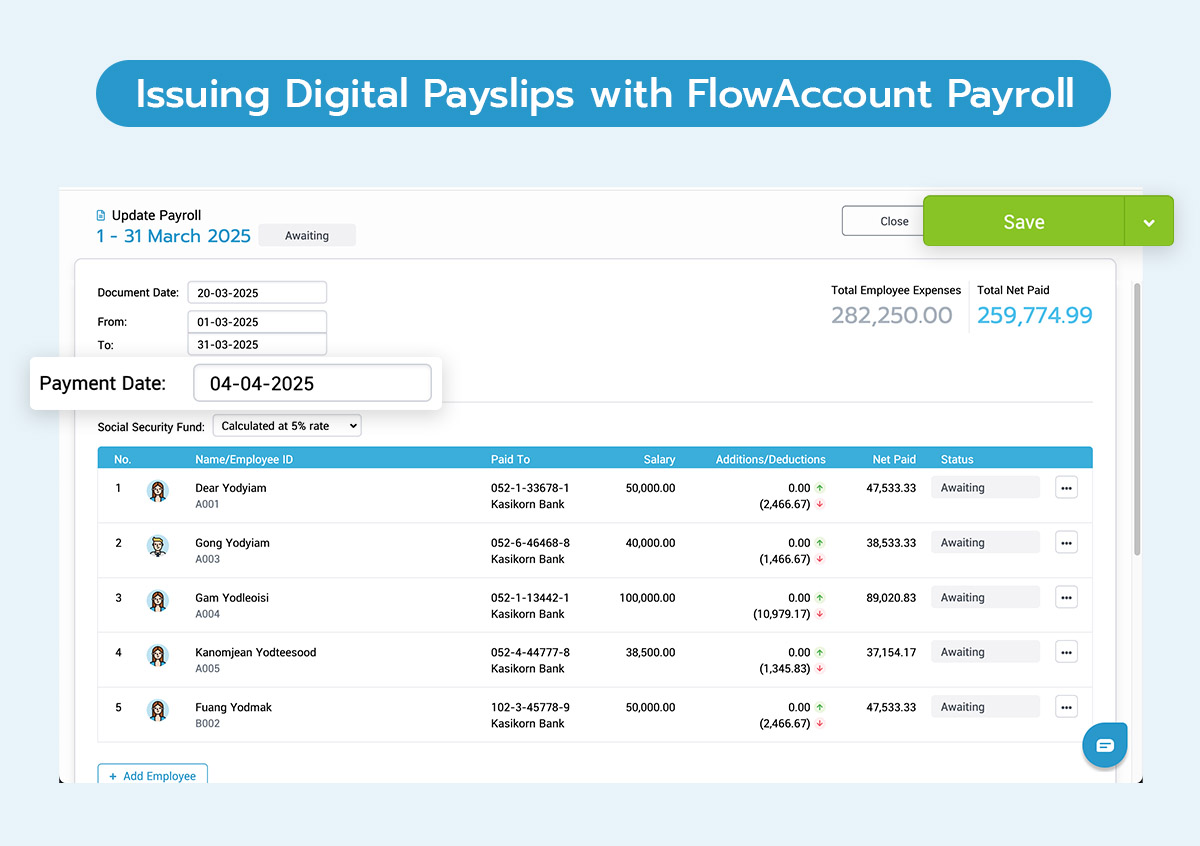Click the Update Payroll document icon

click(100, 215)
